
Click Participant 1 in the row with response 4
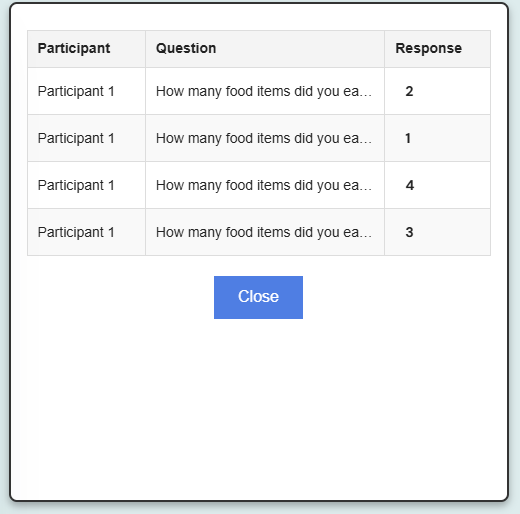tap(76, 185)
